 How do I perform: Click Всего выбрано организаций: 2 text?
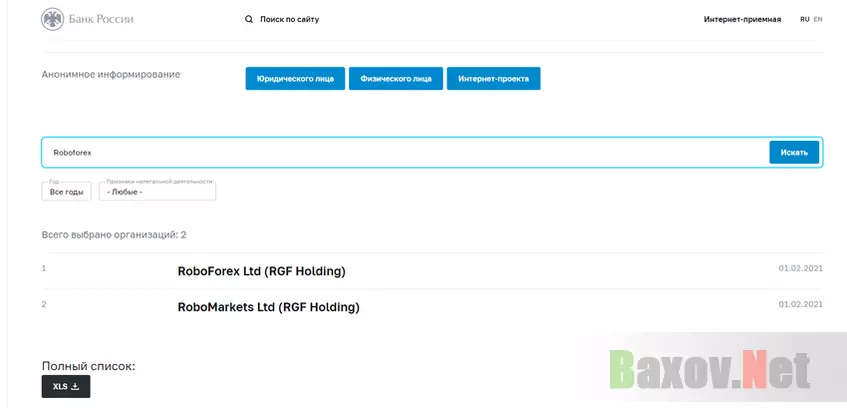point(114,235)
